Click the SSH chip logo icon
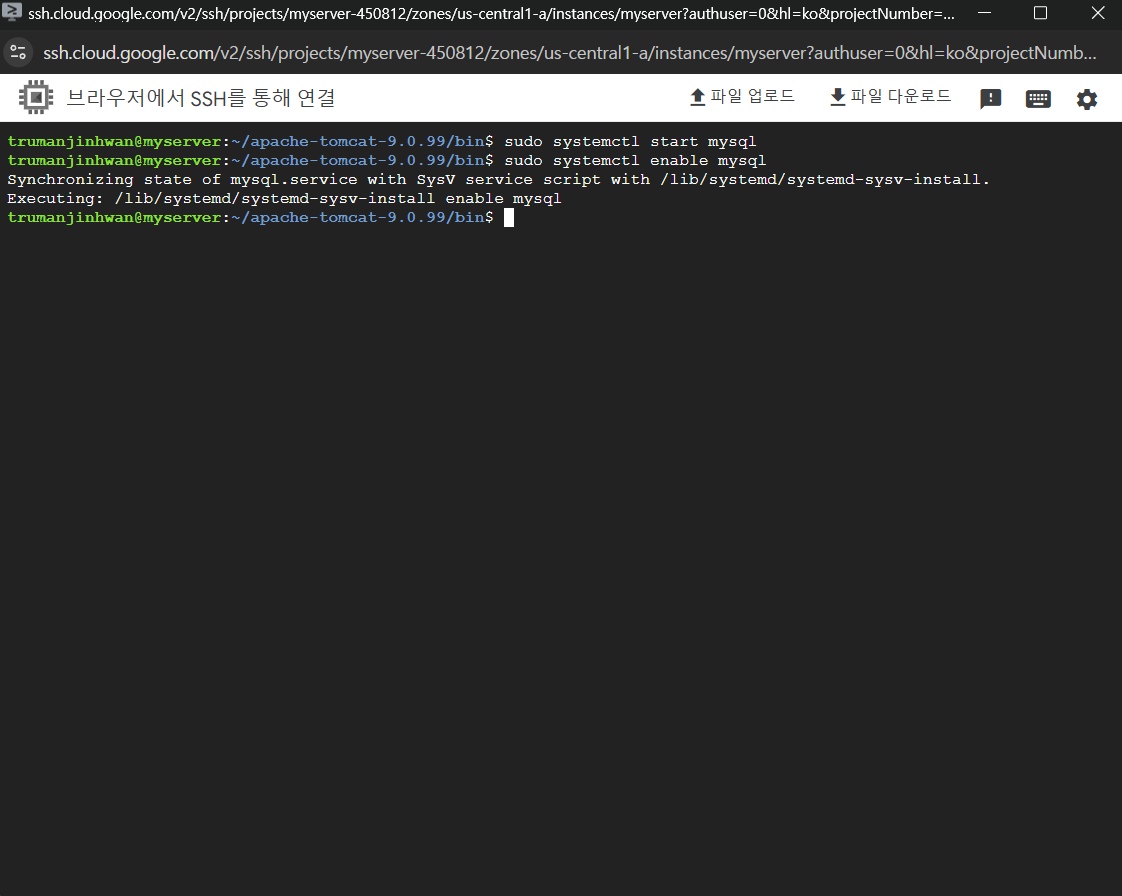The width and height of the screenshot is (1122, 896). pos(36,98)
